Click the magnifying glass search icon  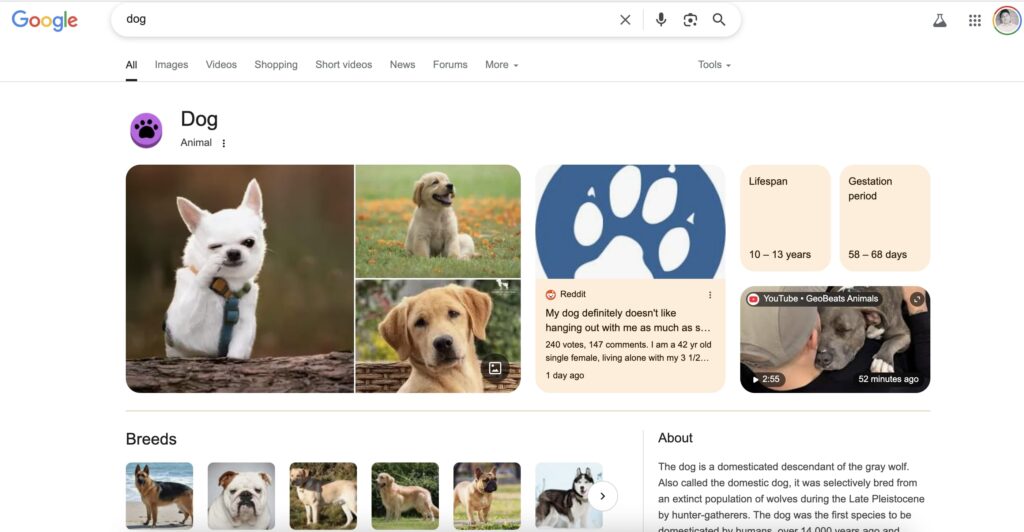(x=719, y=20)
